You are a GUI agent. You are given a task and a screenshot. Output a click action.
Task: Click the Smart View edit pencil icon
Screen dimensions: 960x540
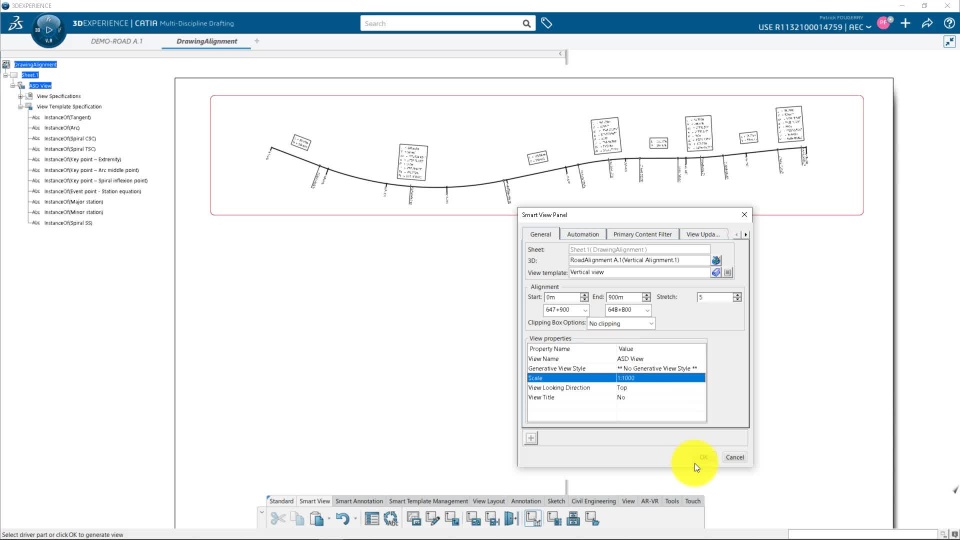coord(433,519)
